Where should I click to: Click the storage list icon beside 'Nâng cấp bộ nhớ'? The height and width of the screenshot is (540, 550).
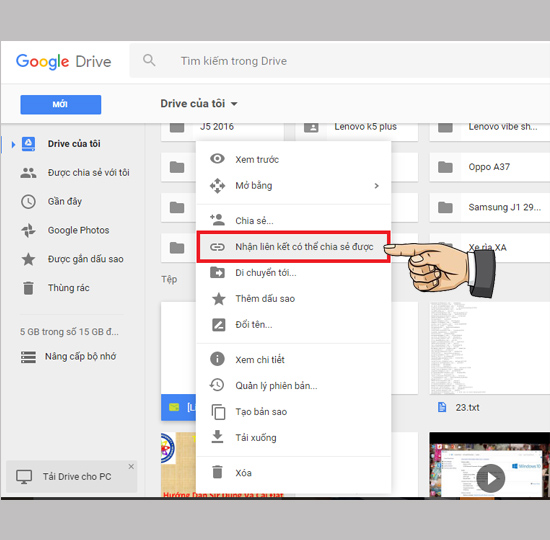[28, 357]
